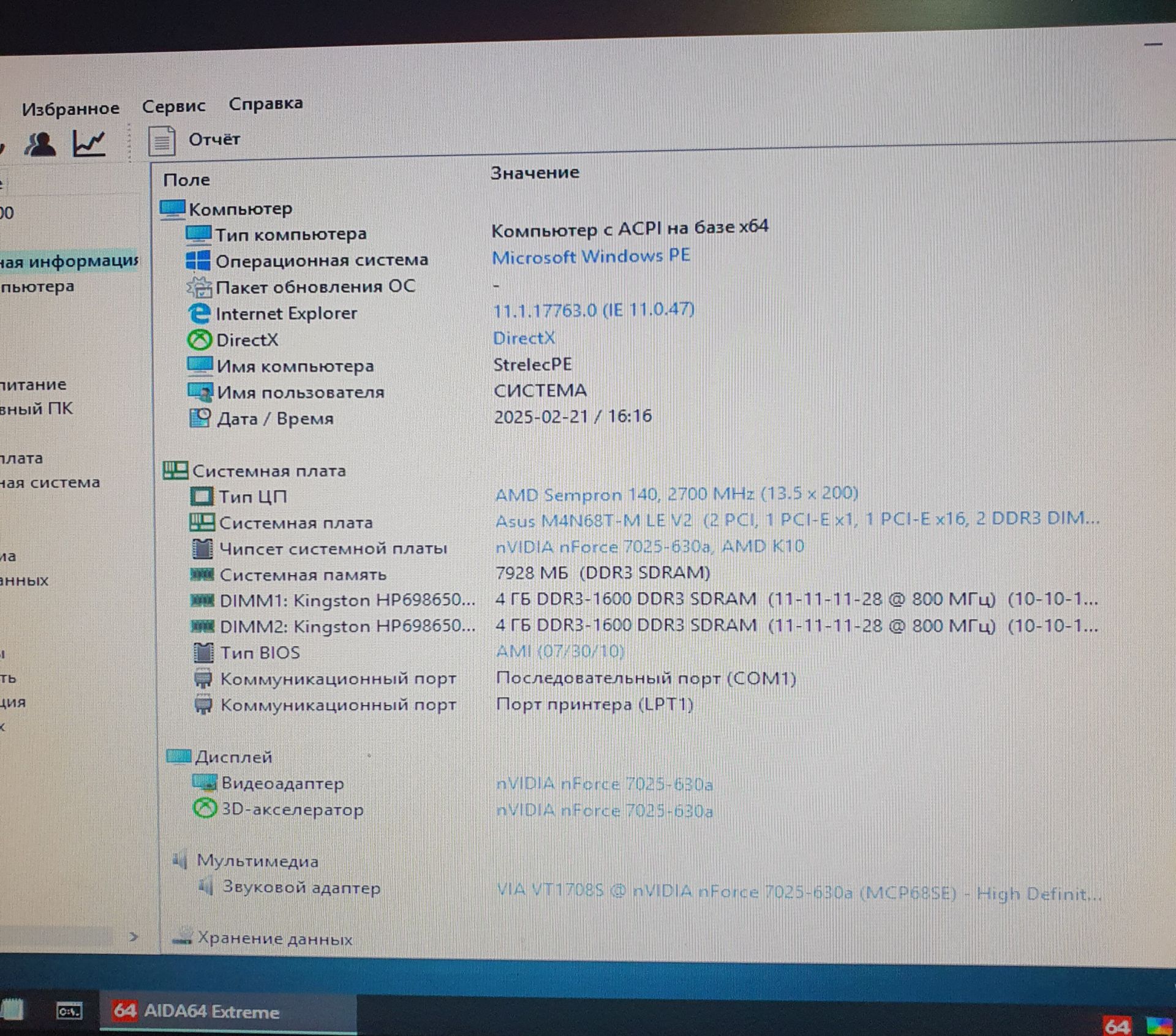Open the Сервис menu
Screen dimensions: 1176x1036
click(x=174, y=106)
